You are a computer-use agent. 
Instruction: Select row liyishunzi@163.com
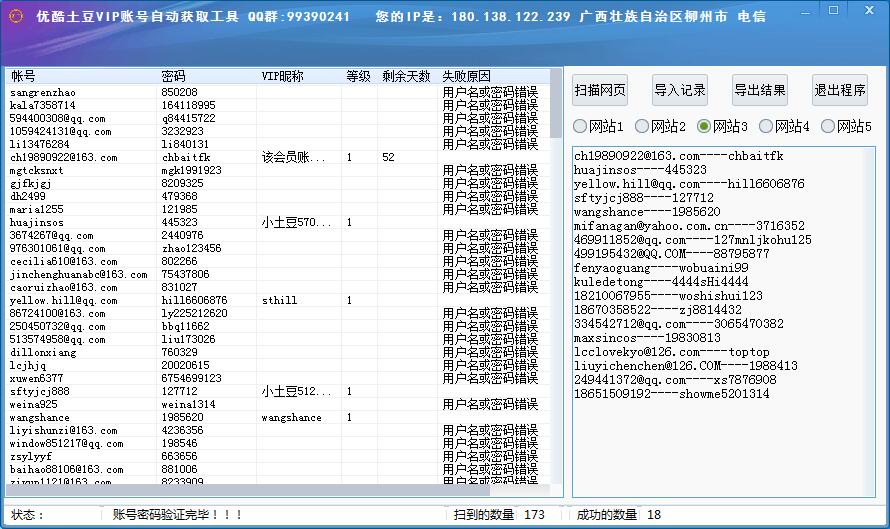(278, 430)
